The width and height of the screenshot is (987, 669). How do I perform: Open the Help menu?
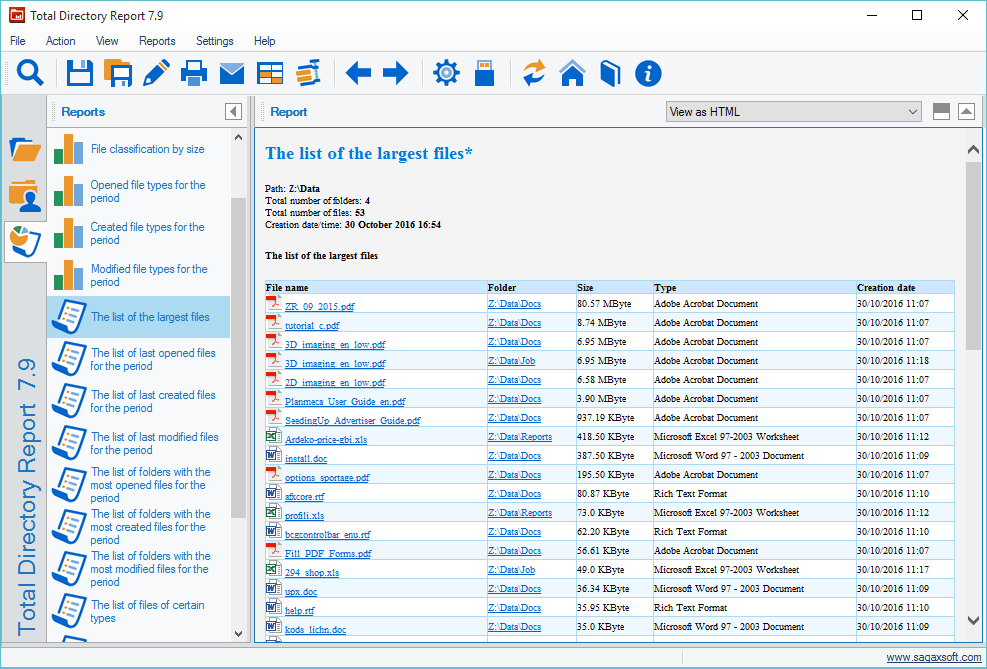coord(264,41)
